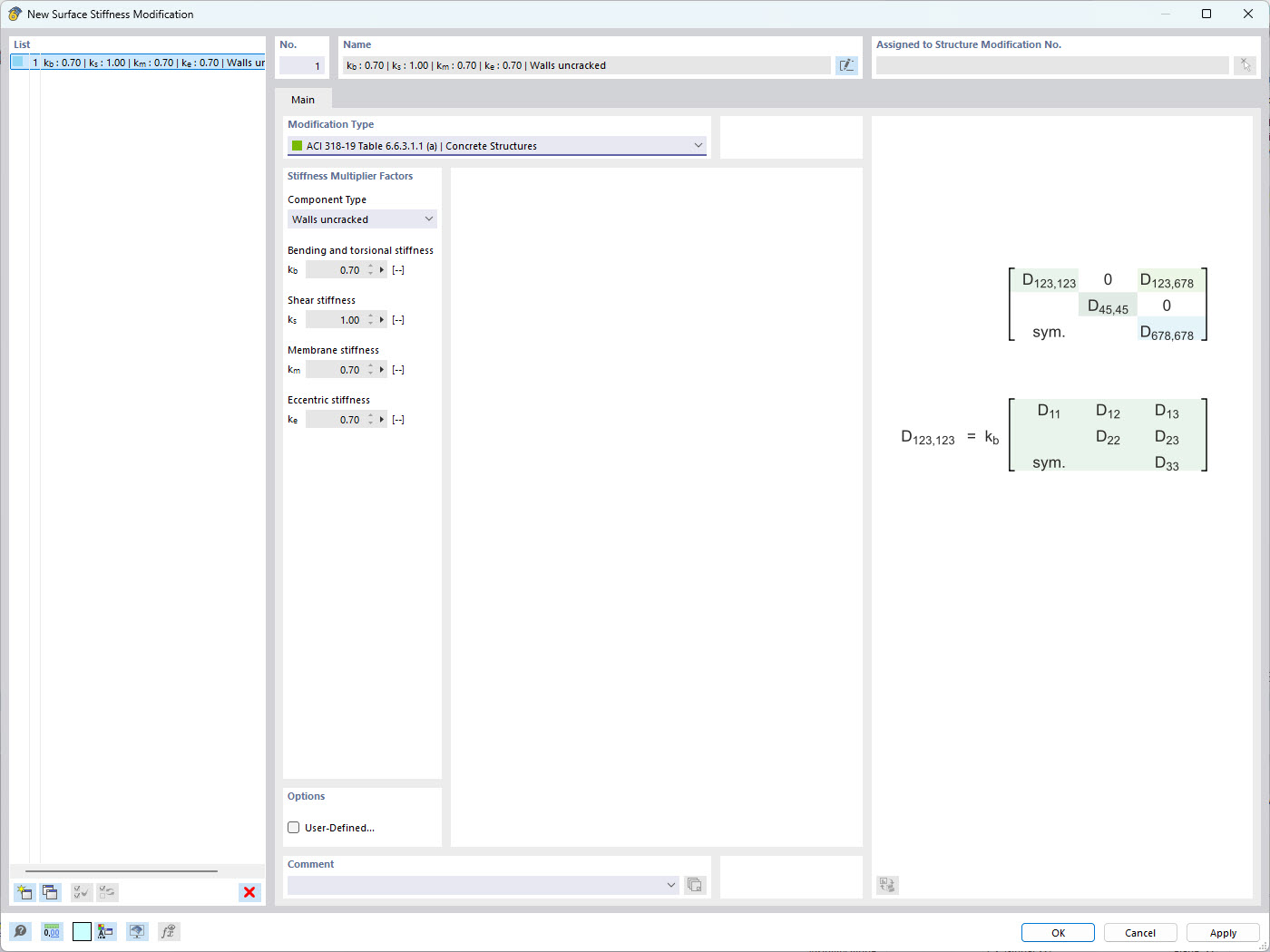
Task: Click the No. field showing 1
Action: coord(301,65)
